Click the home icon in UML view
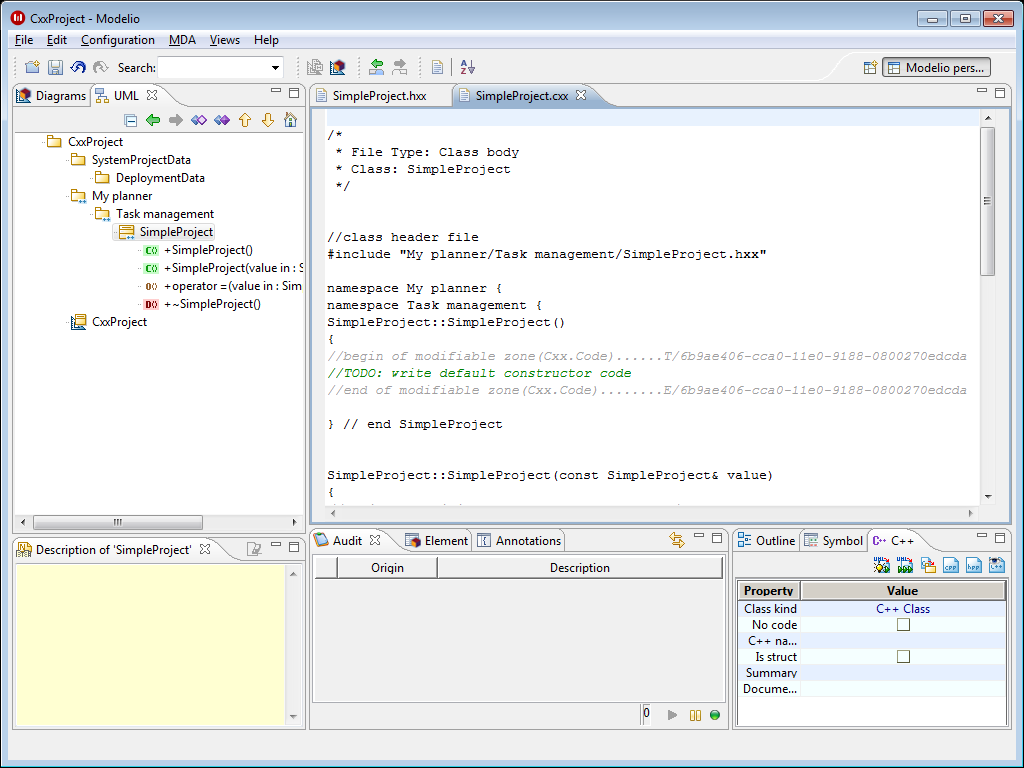Screen dimensions: 1024x768 pyautogui.click(x=291, y=120)
